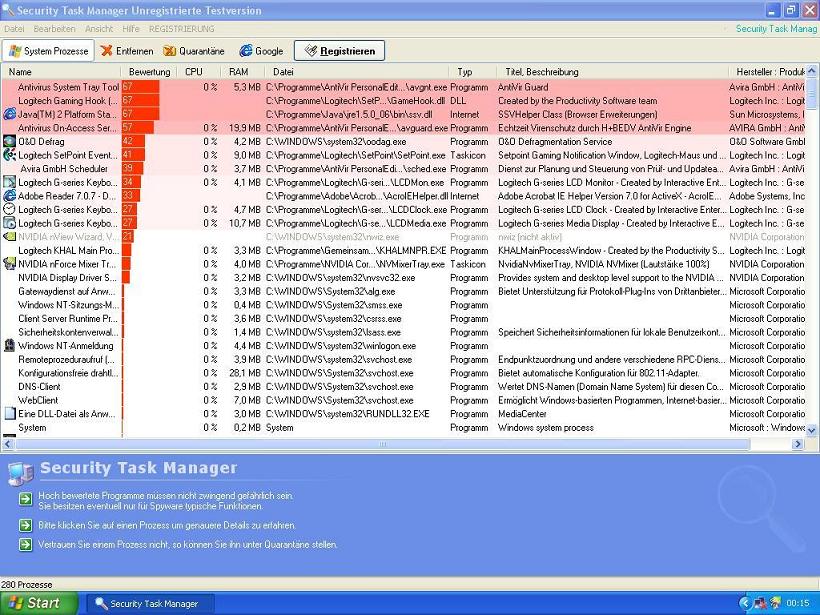
Task: Sort by the Bewertung column header
Action: [149, 72]
